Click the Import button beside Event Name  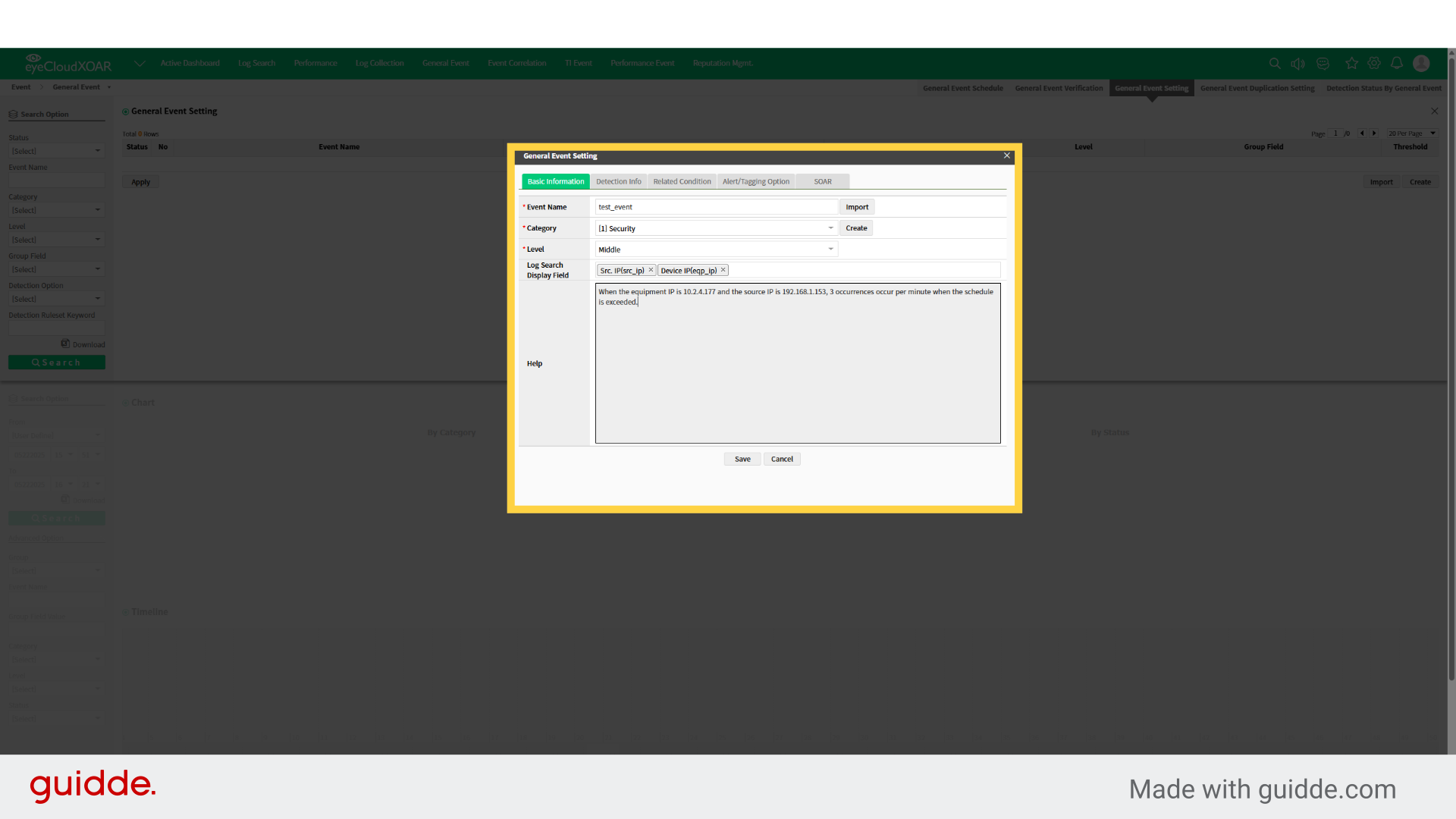(x=857, y=206)
